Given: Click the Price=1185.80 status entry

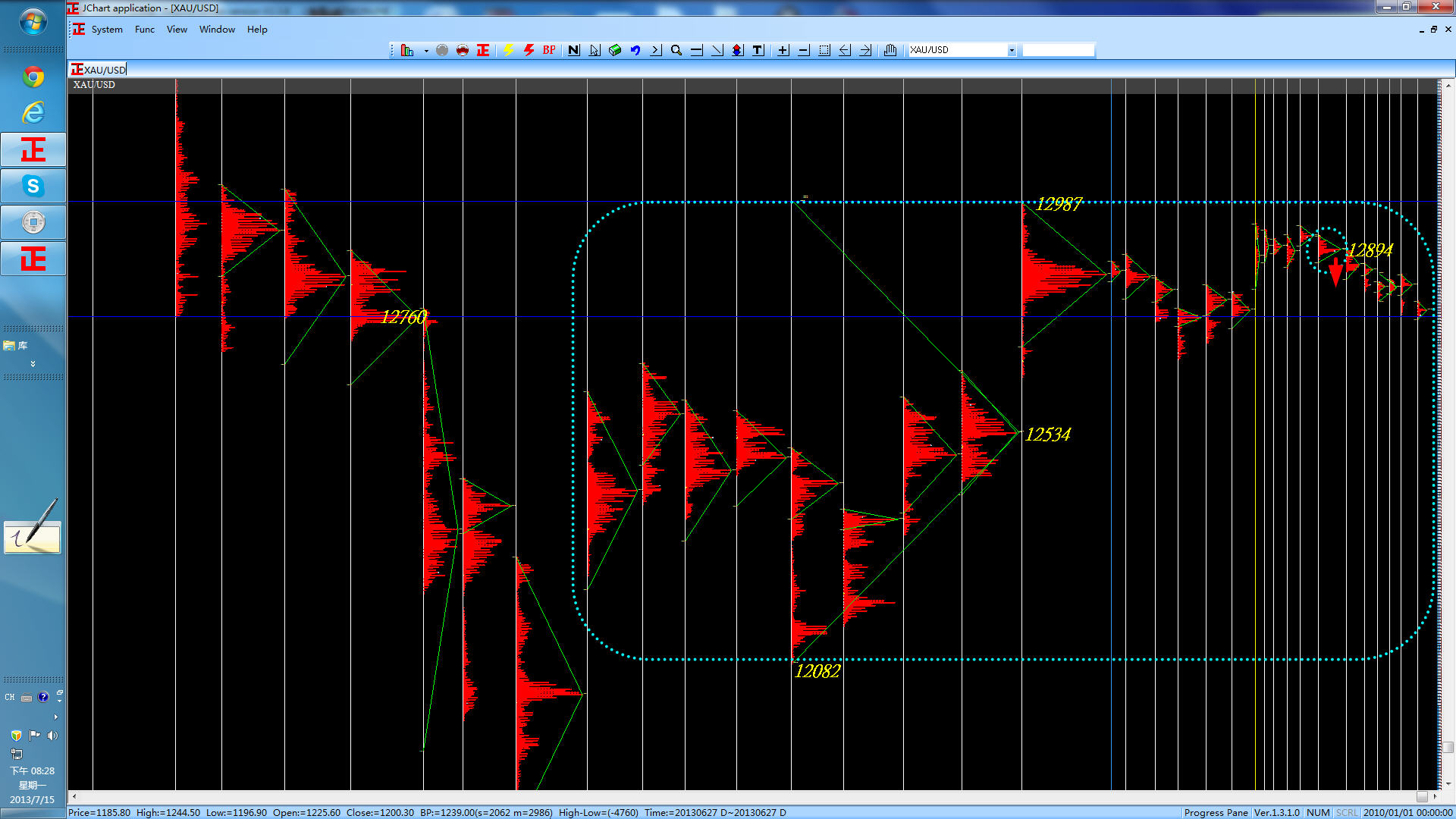Looking at the screenshot, I should click(x=99, y=813).
